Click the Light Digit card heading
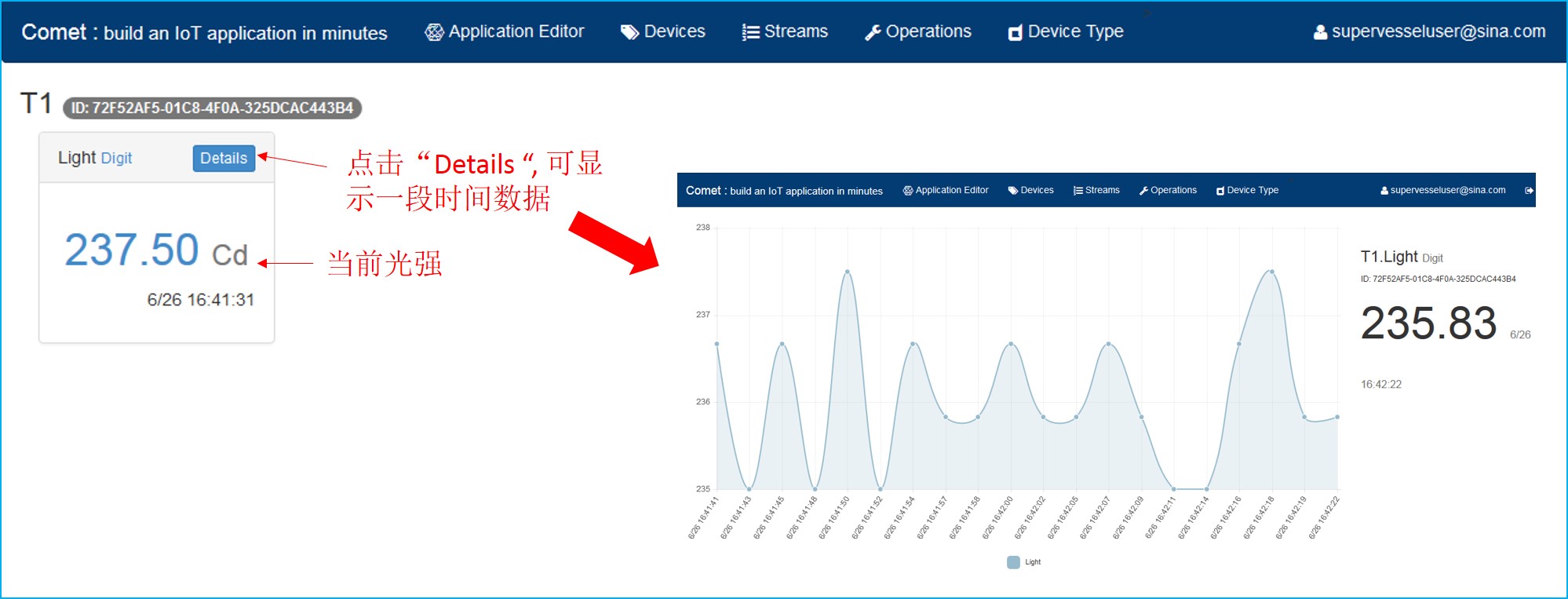The width and height of the screenshot is (1568, 599). point(95,158)
